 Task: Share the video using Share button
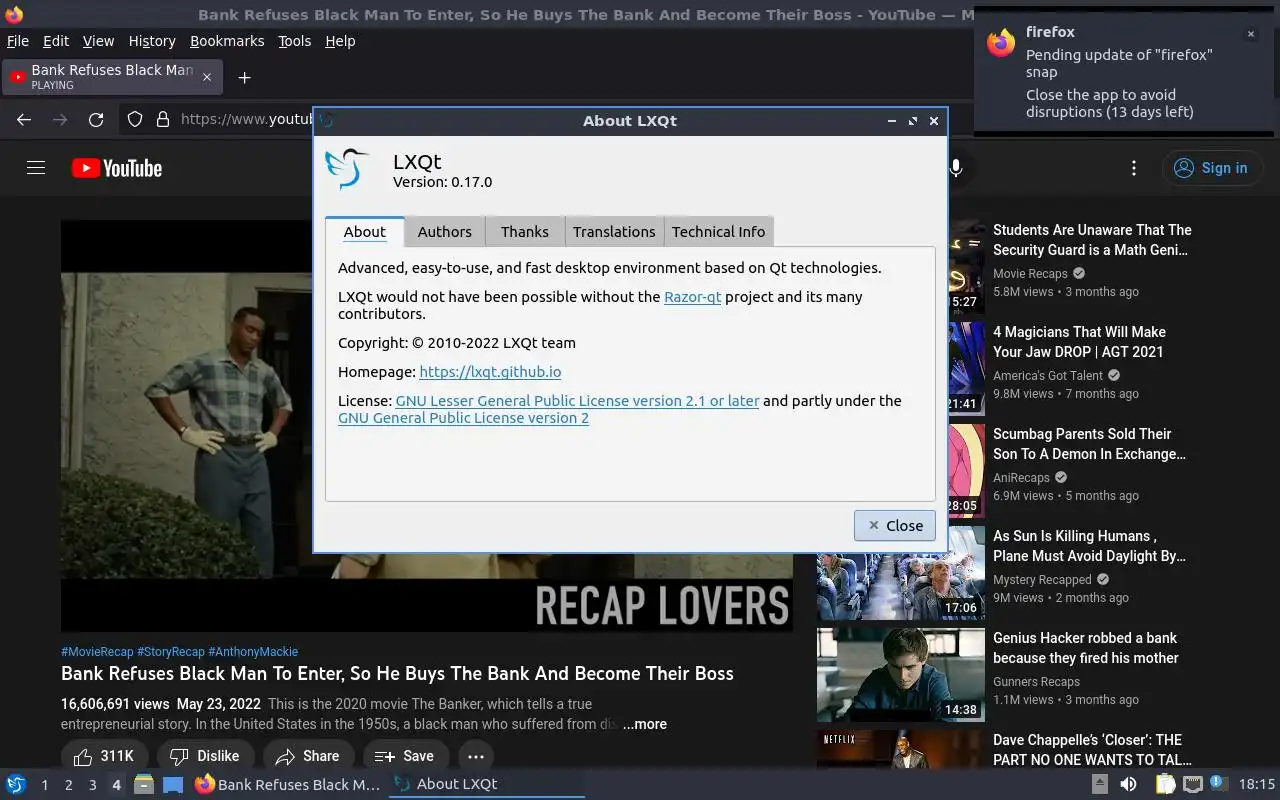[308, 756]
